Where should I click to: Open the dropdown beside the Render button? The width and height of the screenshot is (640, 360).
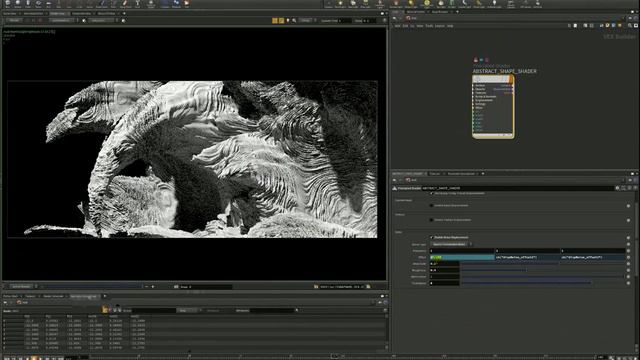click(62, 20)
